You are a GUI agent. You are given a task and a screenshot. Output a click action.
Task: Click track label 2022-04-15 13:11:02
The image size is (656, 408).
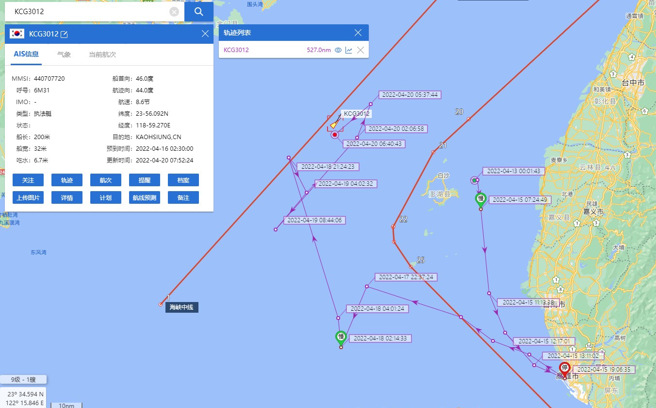pos(573,356)
